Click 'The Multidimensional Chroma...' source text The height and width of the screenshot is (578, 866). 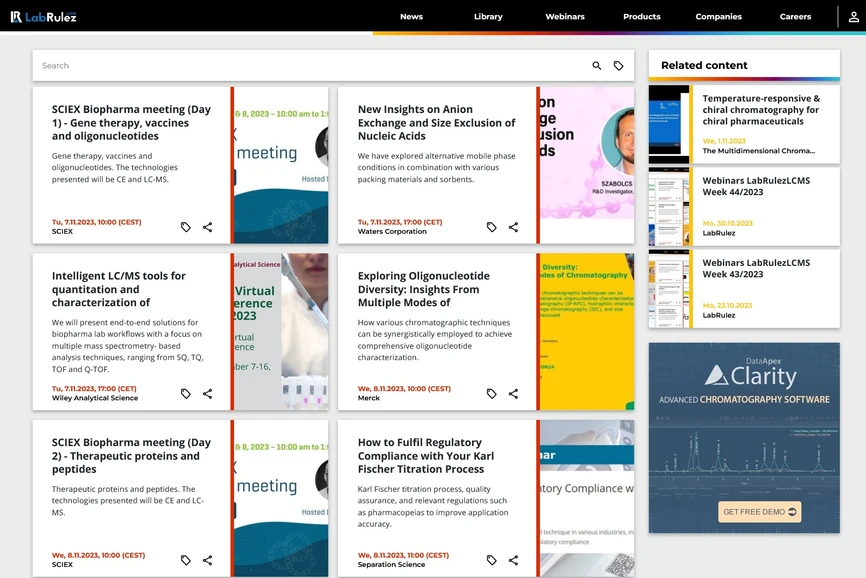click(x=758, y=151)
